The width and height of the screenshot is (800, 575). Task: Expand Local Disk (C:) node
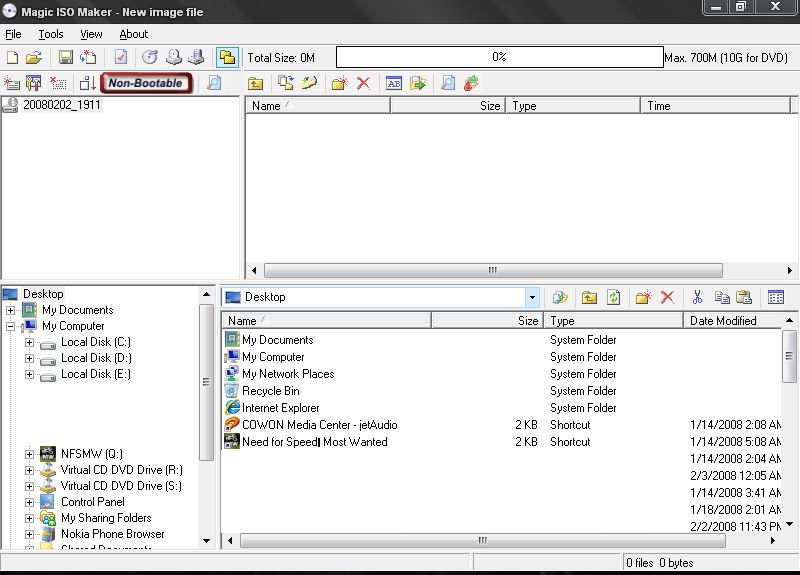click(30, 342)
